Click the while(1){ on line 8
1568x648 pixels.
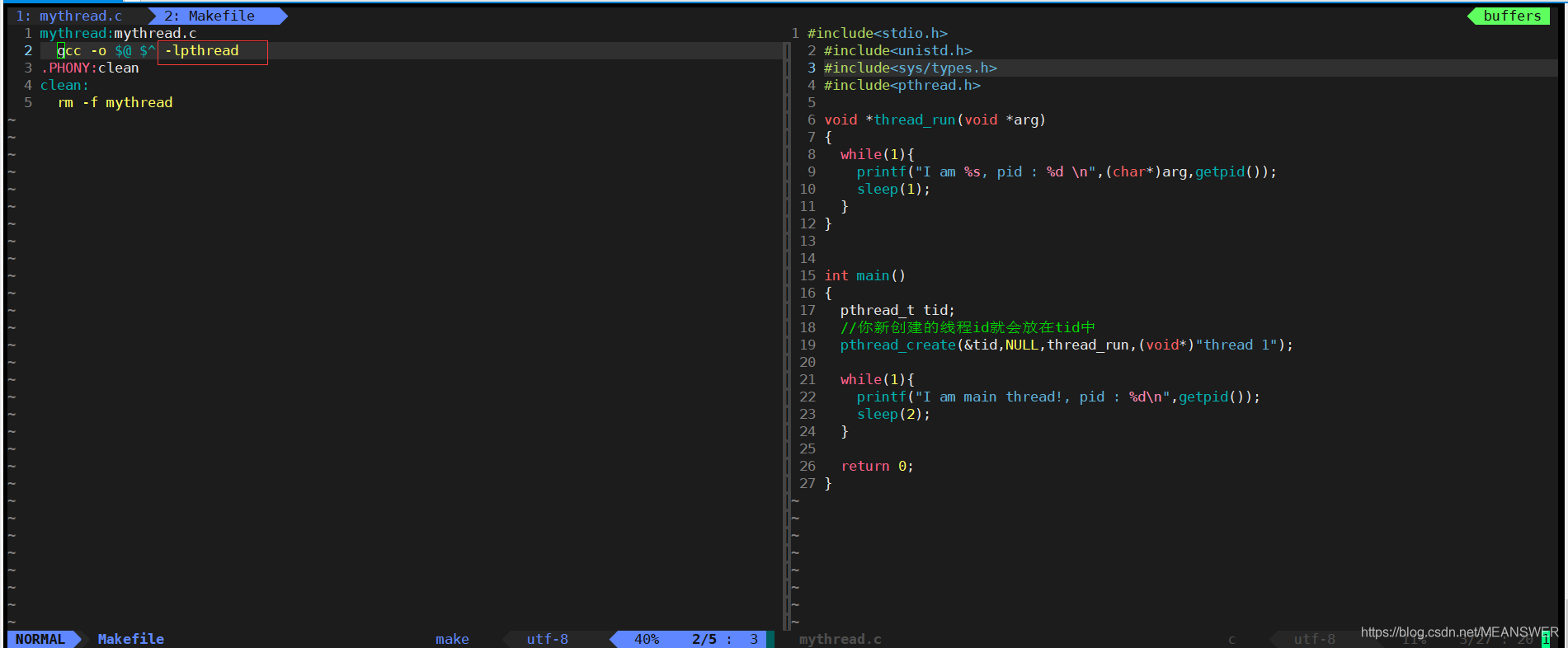click(877, 154)
